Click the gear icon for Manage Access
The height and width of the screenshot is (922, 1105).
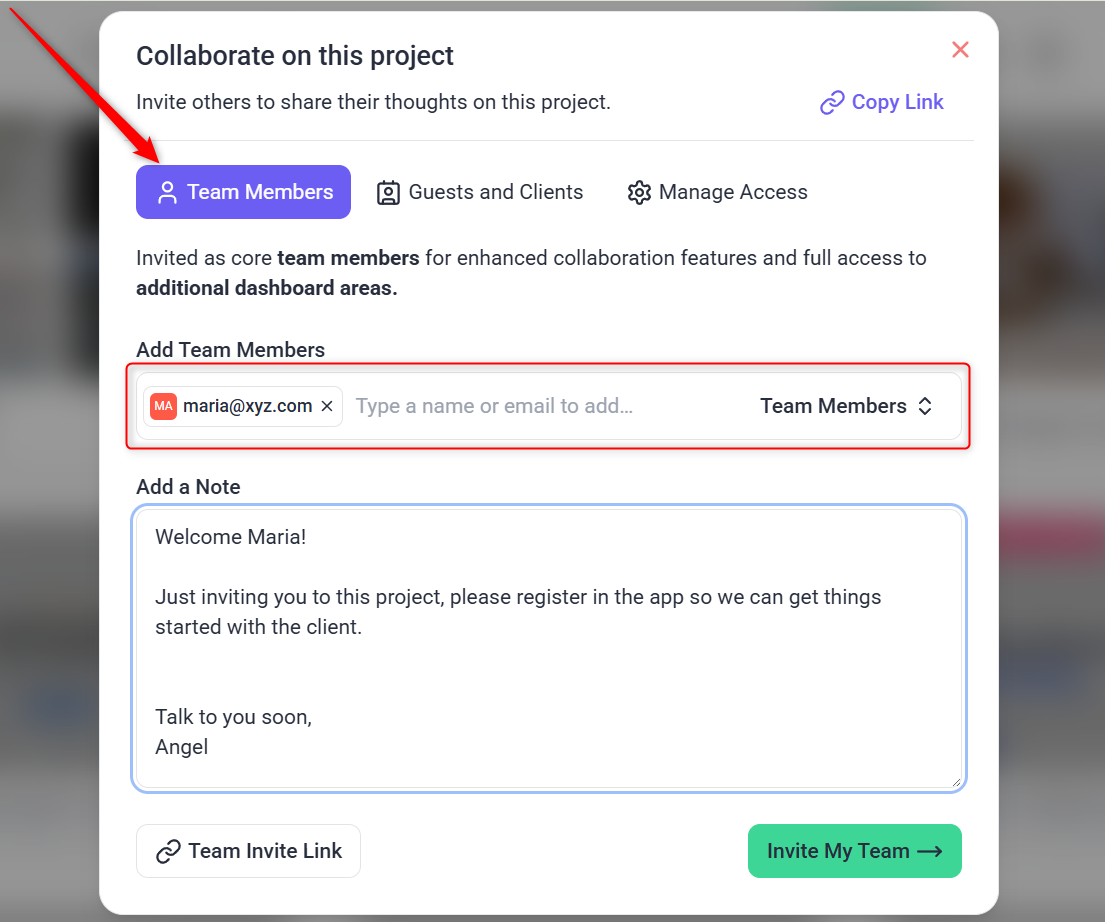coord(639,192)
